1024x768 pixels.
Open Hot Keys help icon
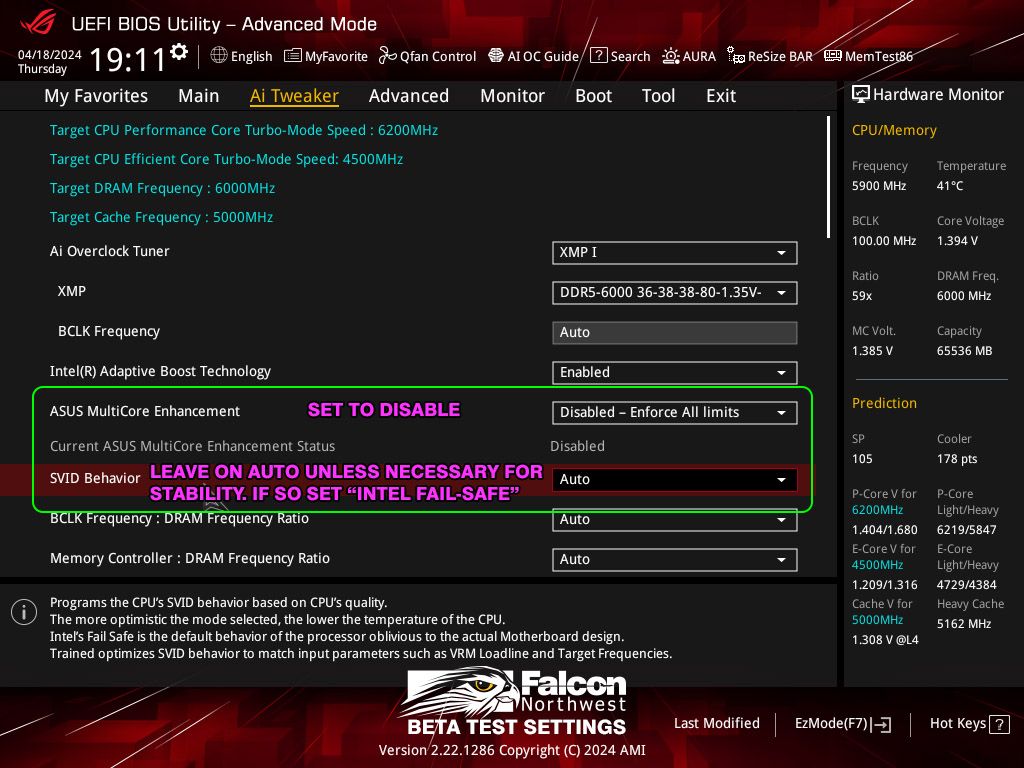pos(999,724)
